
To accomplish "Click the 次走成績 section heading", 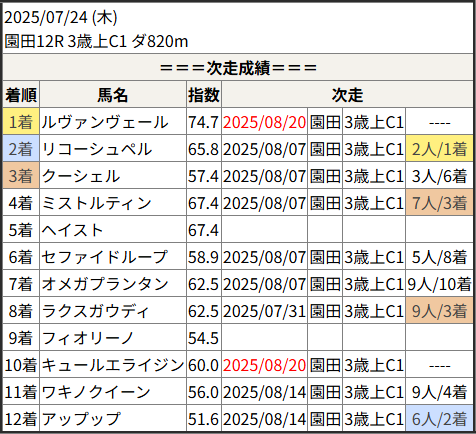I will (x=238, y=68).
